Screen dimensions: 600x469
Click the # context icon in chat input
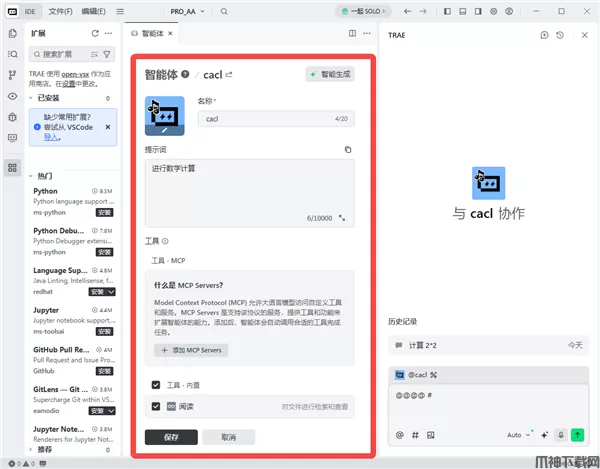(415, 435)
